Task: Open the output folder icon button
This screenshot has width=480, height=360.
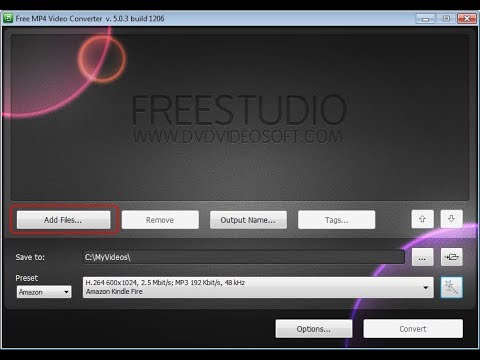Action: tap(451, 257)
